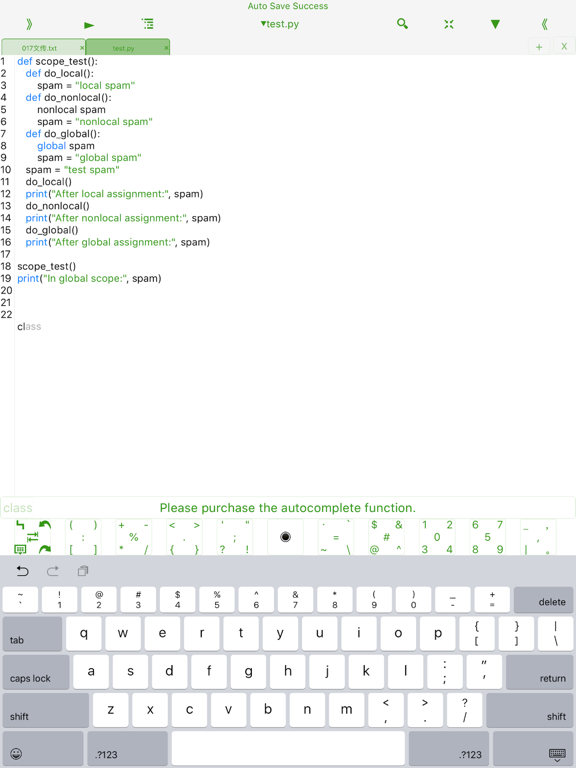Tap the plus minus percent symbol pad
The image size is (576, 768).
133,537
